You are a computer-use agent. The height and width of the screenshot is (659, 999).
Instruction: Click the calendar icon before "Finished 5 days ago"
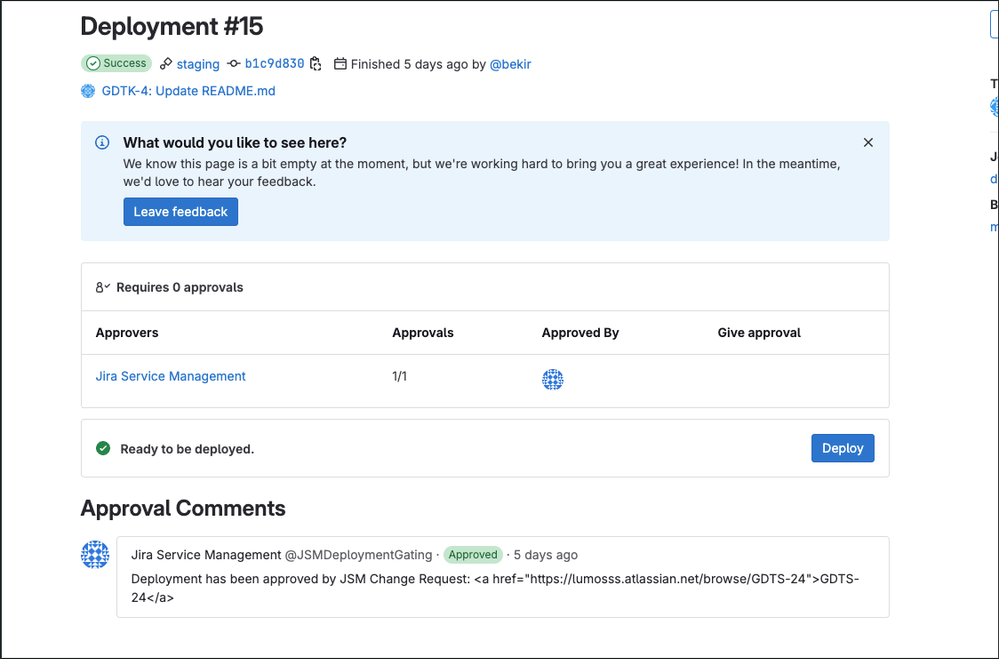coord(340,63)
